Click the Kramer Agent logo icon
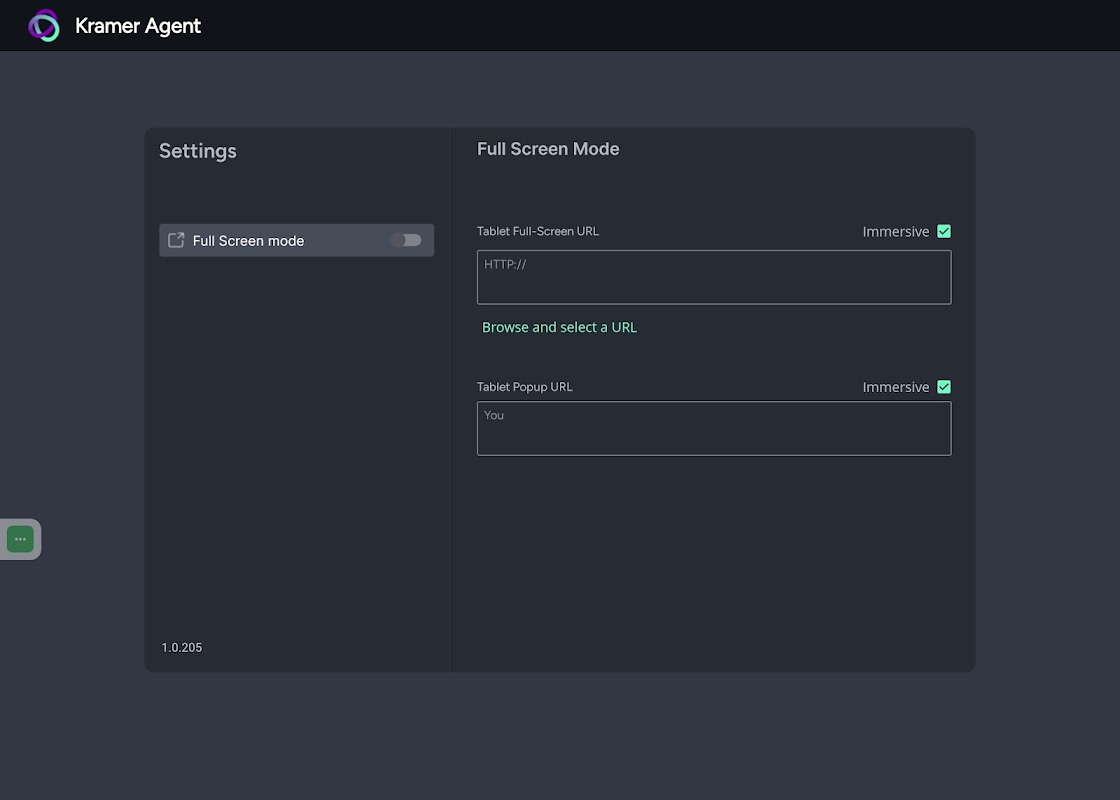 pos(44,26)
